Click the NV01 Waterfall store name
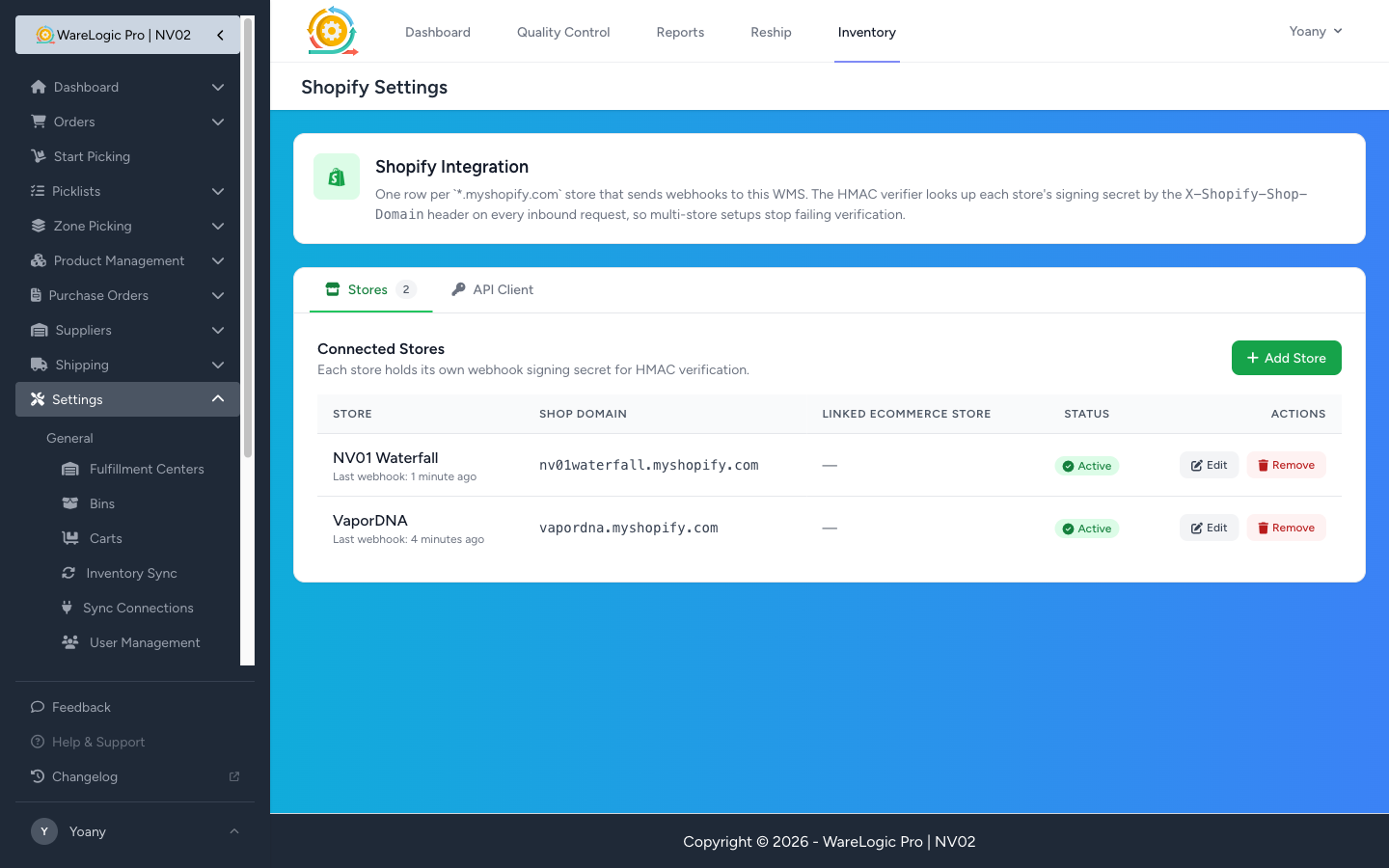The image size is (1389, 868). point(386,458)
